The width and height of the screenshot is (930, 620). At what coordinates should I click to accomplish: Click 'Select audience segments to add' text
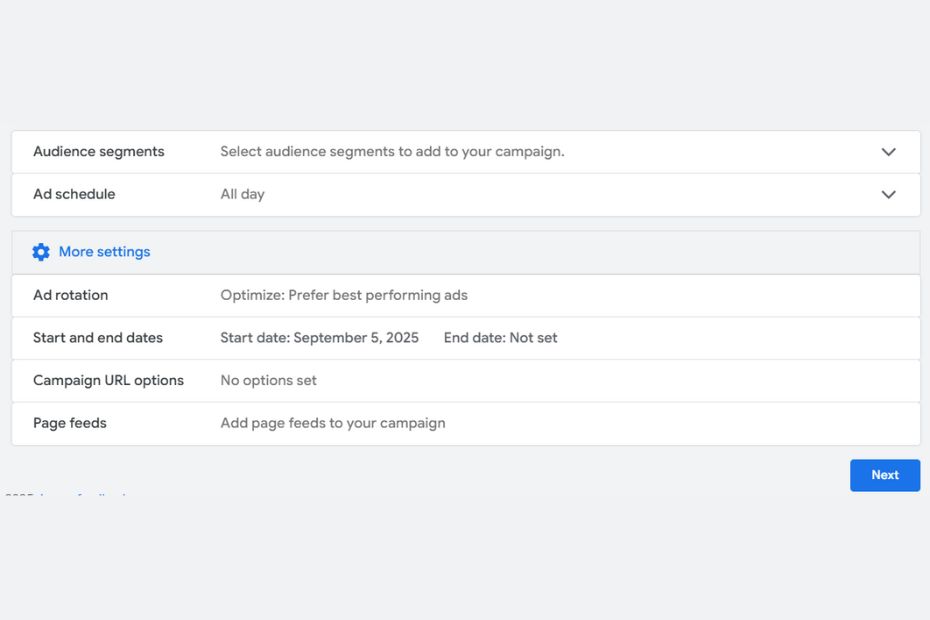pos(392,152)
